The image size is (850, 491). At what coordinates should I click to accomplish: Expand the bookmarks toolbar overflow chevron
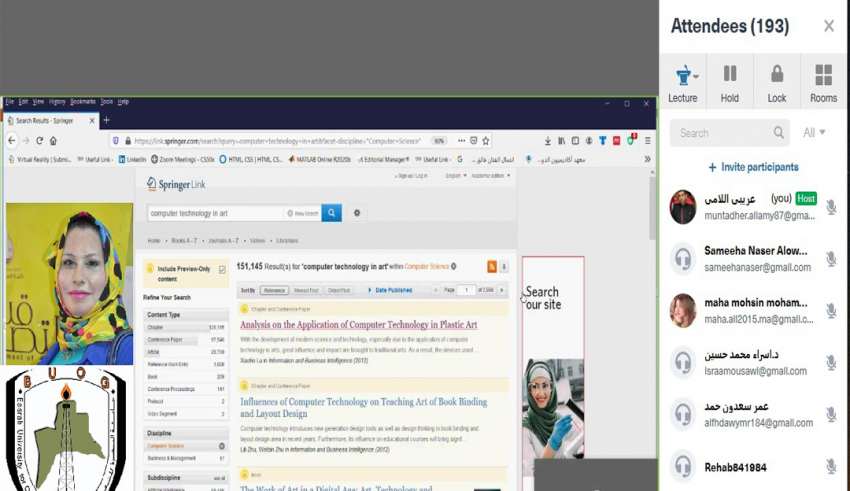coord(647,159)
